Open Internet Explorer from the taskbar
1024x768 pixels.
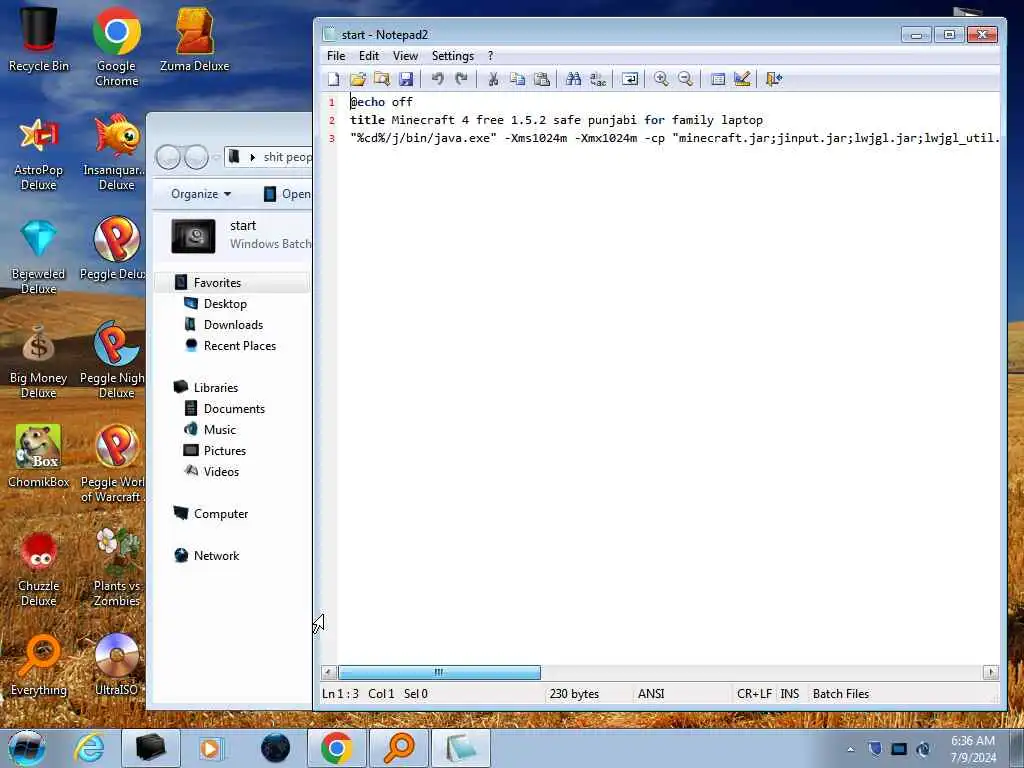(89, 748)
